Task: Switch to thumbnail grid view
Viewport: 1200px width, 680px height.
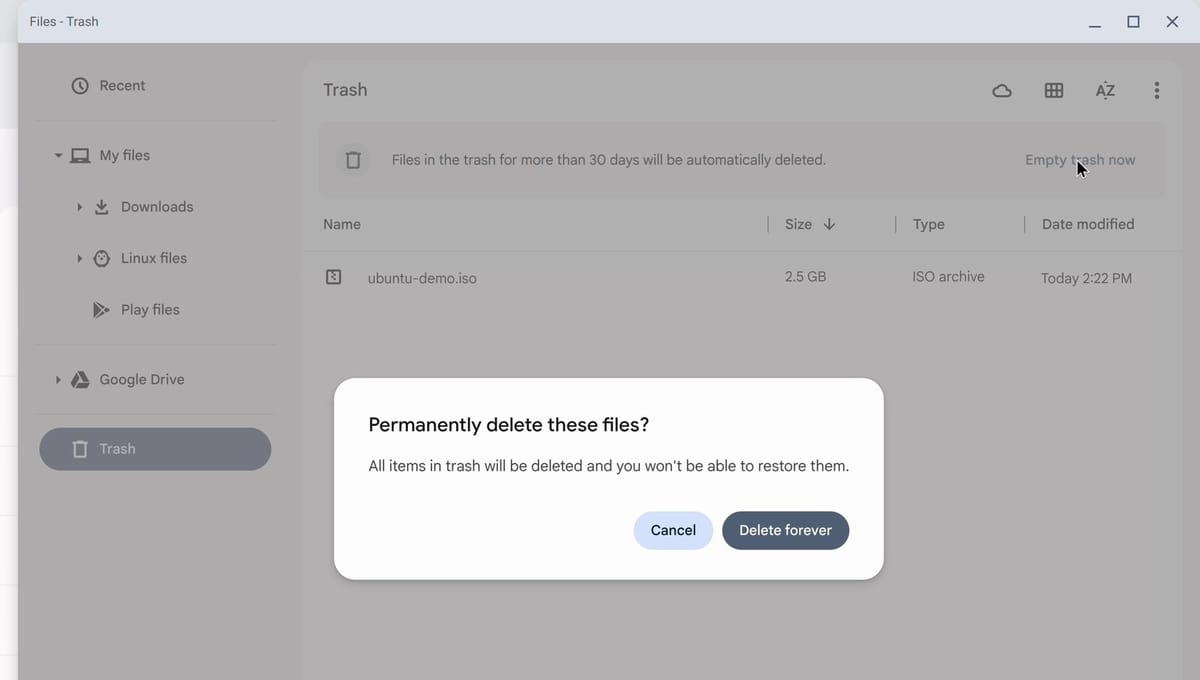Action: point(1053,91)
